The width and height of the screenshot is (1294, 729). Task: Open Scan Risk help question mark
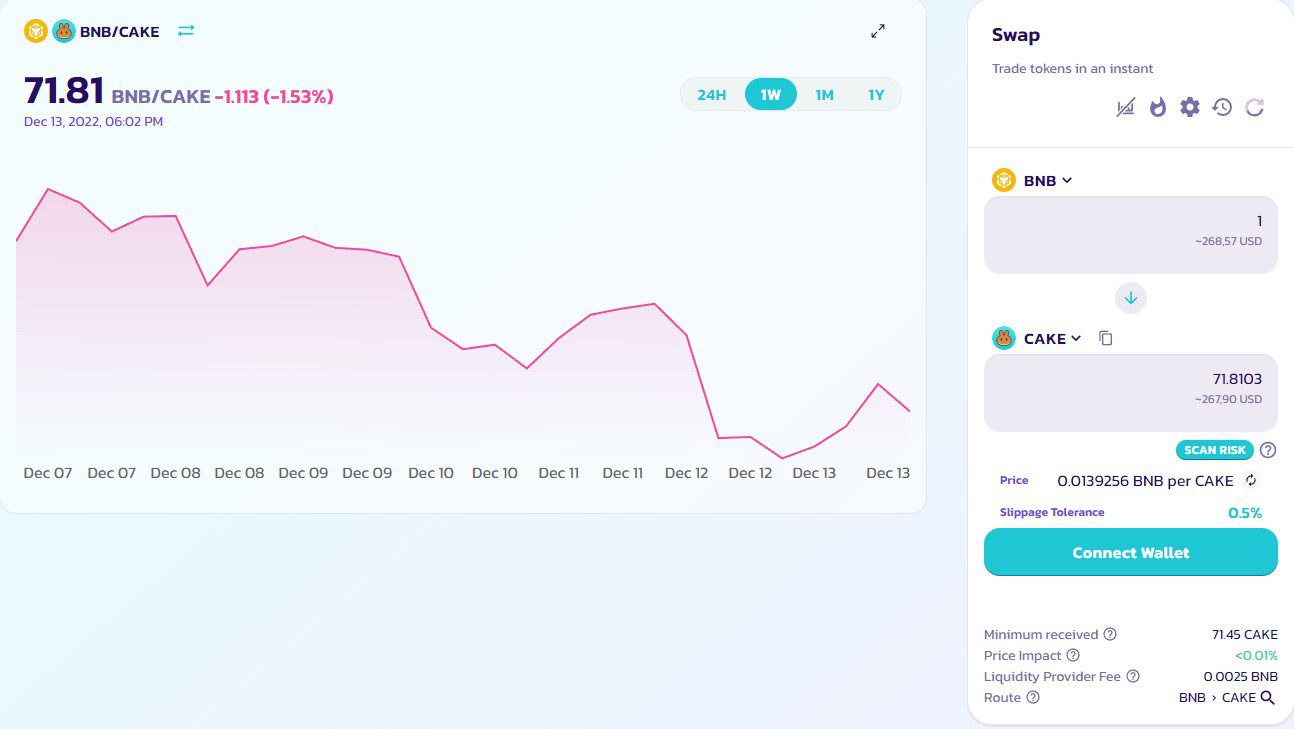[1268, 450]
